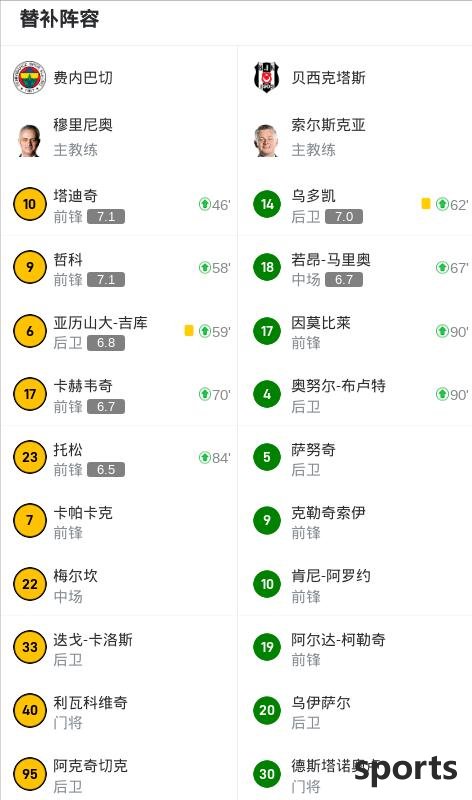Tap the substitution arrow at 46' for 塔迪奇
The image size is (472, 800).
[205, 205]
